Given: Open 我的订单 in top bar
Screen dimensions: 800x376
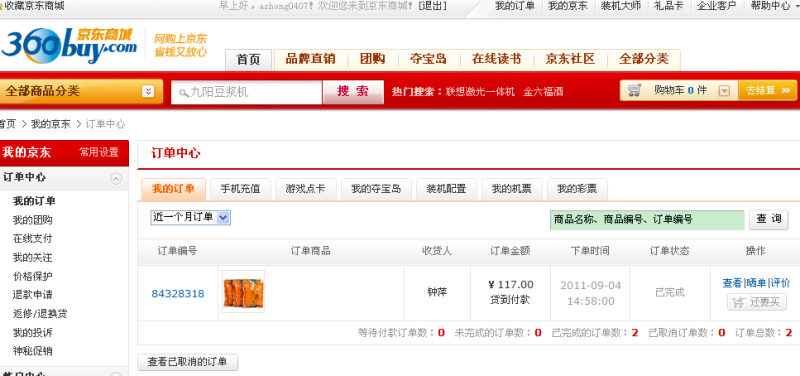Looking at the screenshot, I should 515,6.
